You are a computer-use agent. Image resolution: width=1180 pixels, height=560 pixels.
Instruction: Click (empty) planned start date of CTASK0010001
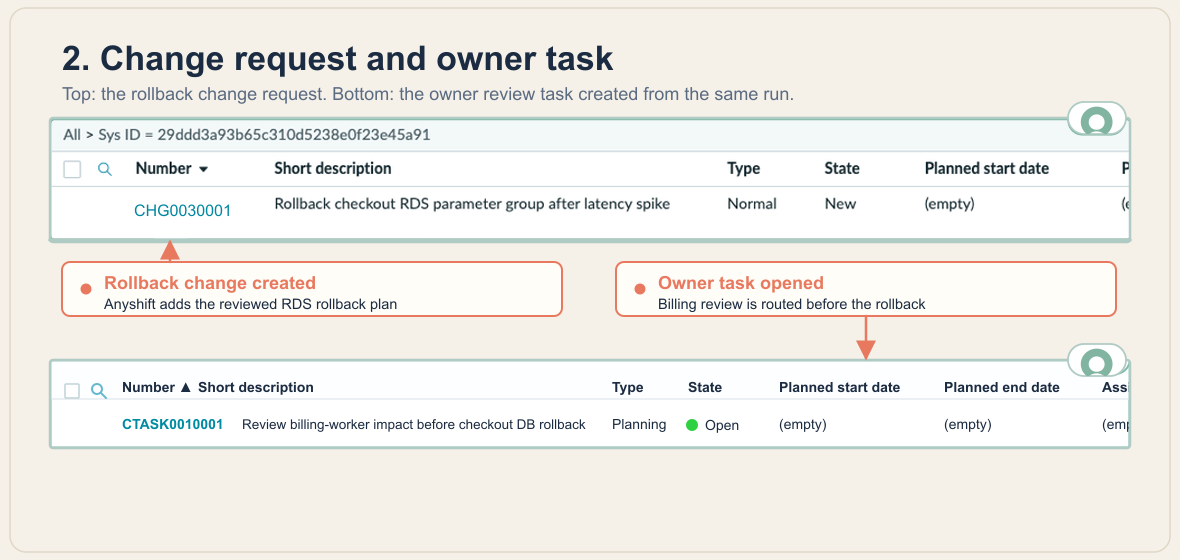click(x=803, y=425)
